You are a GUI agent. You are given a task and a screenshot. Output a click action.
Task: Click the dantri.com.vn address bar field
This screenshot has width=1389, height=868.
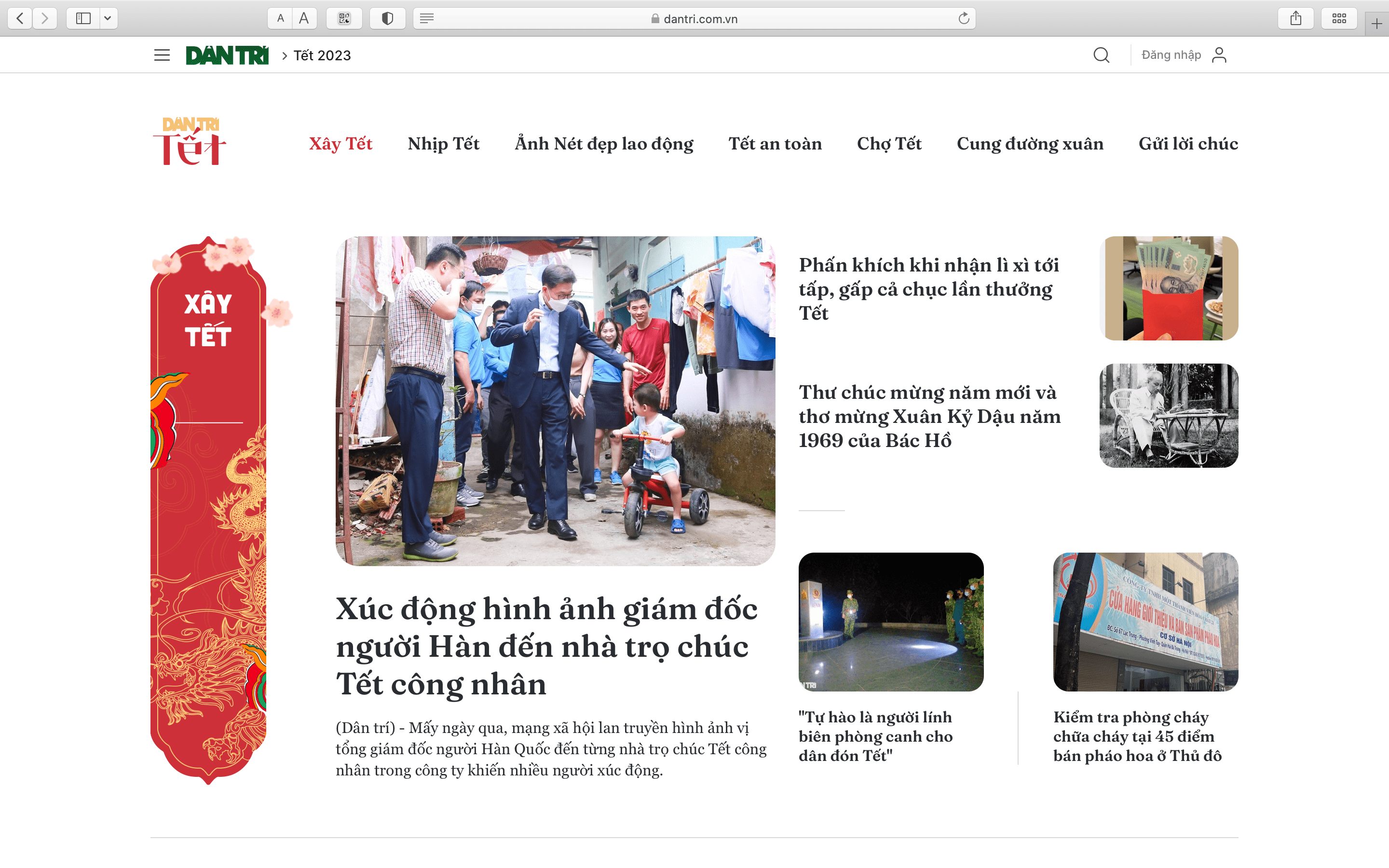[x=694, y=18]
